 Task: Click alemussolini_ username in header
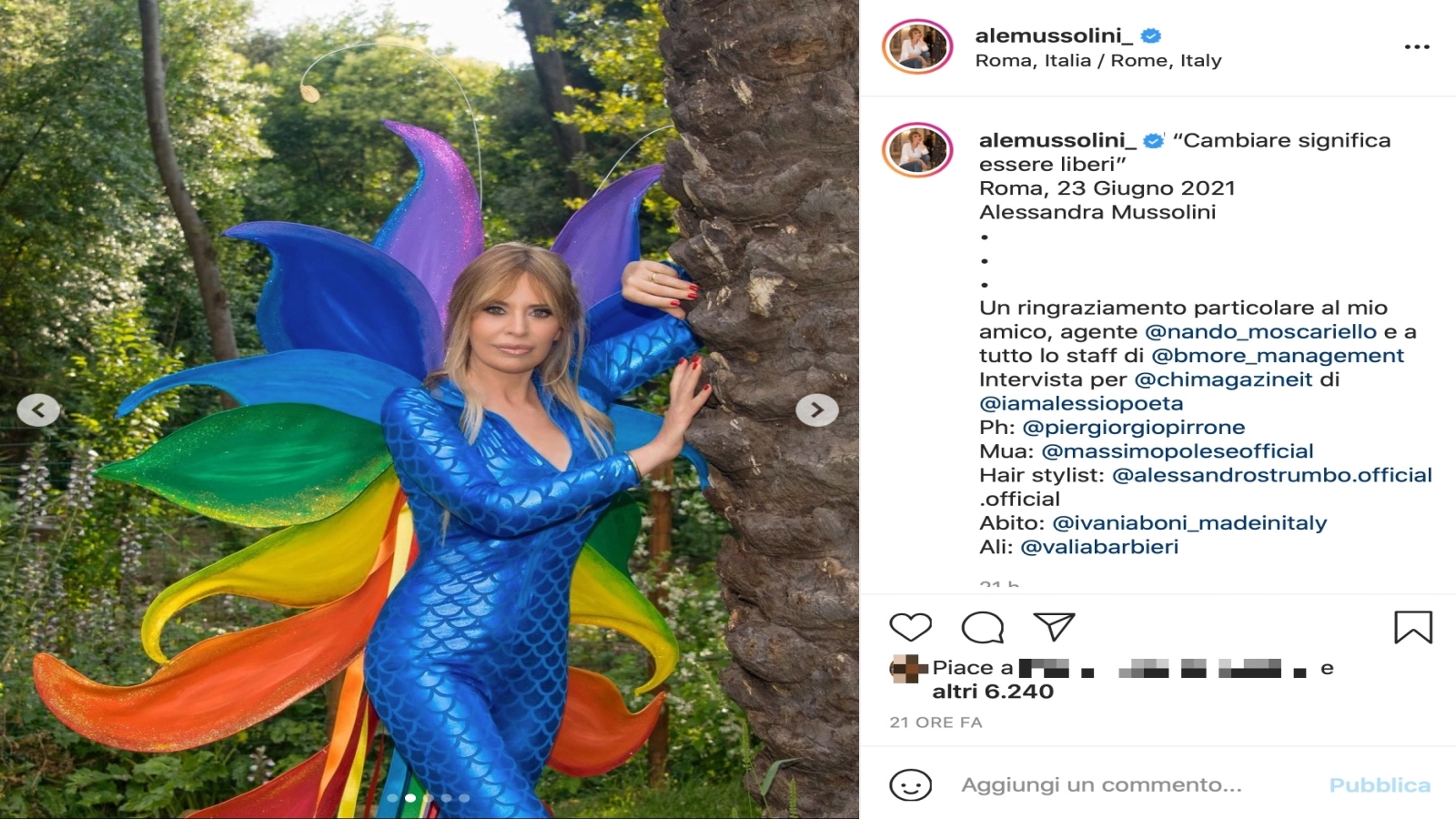pos(1054,35)
